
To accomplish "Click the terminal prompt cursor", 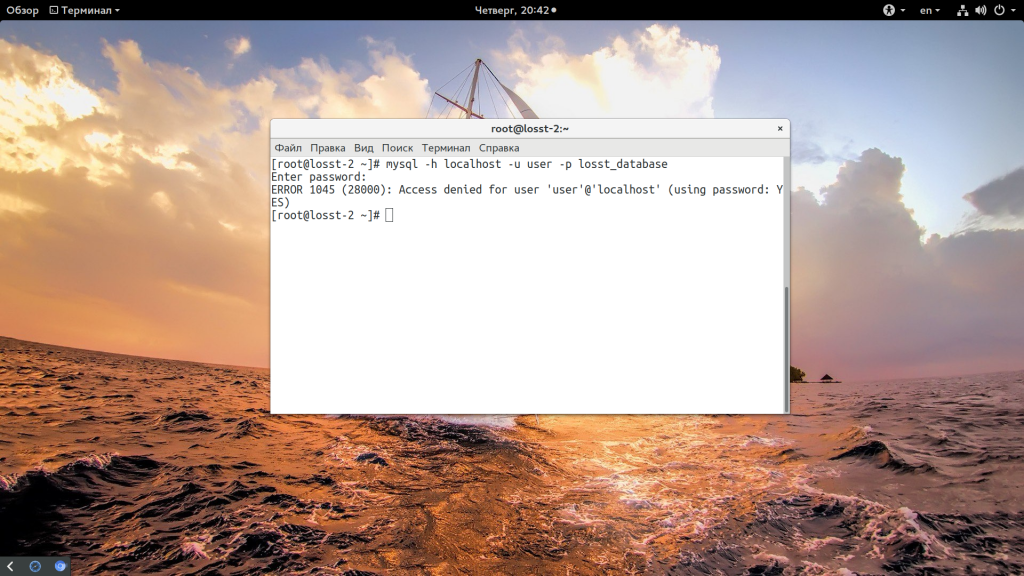I will 389,216.
